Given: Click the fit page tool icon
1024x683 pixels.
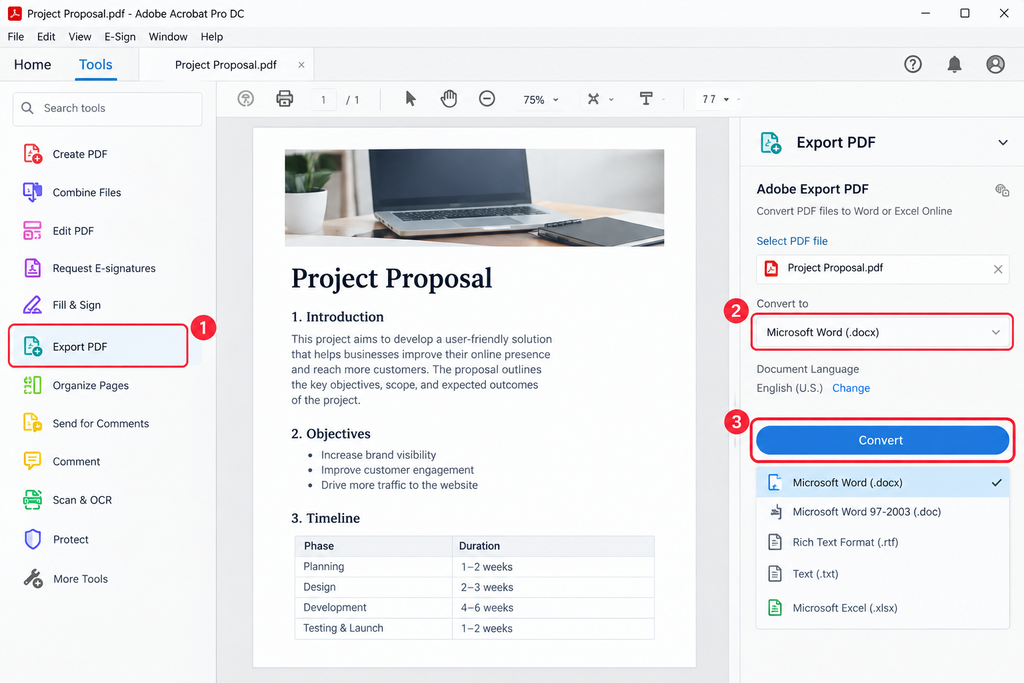Looking at the screenshot, I should (593, 99).
